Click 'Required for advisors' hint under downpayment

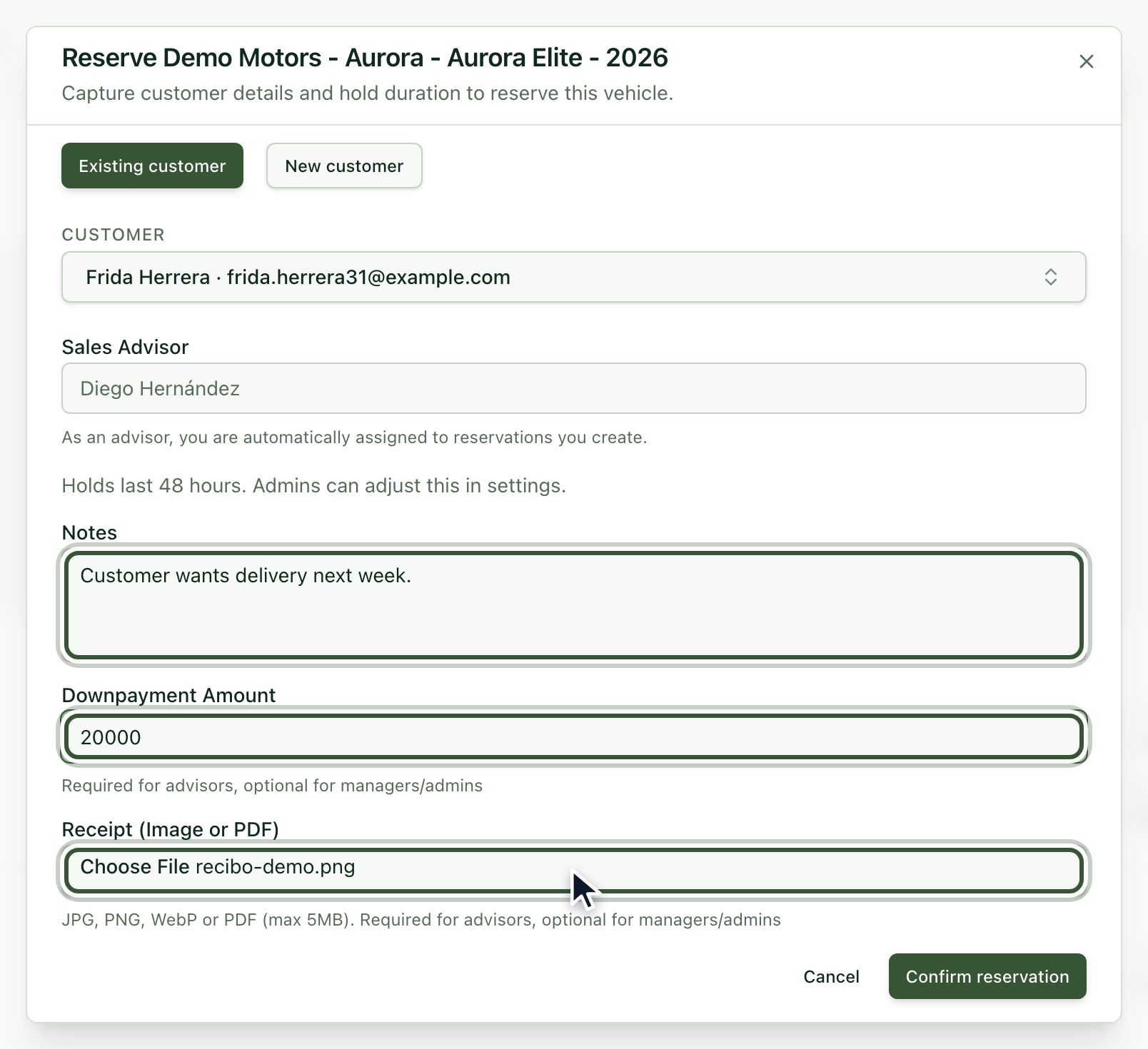(272, 786)
